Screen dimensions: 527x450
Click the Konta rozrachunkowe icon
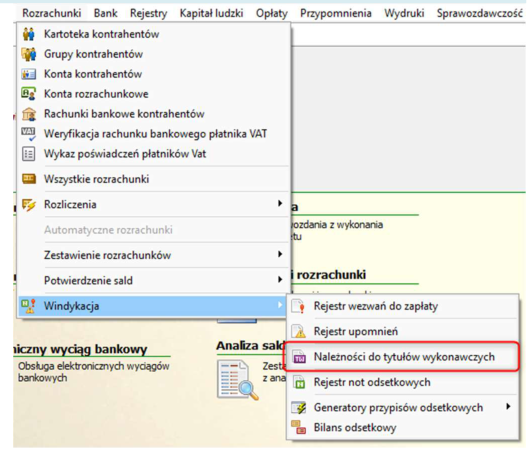click(29, 93)
